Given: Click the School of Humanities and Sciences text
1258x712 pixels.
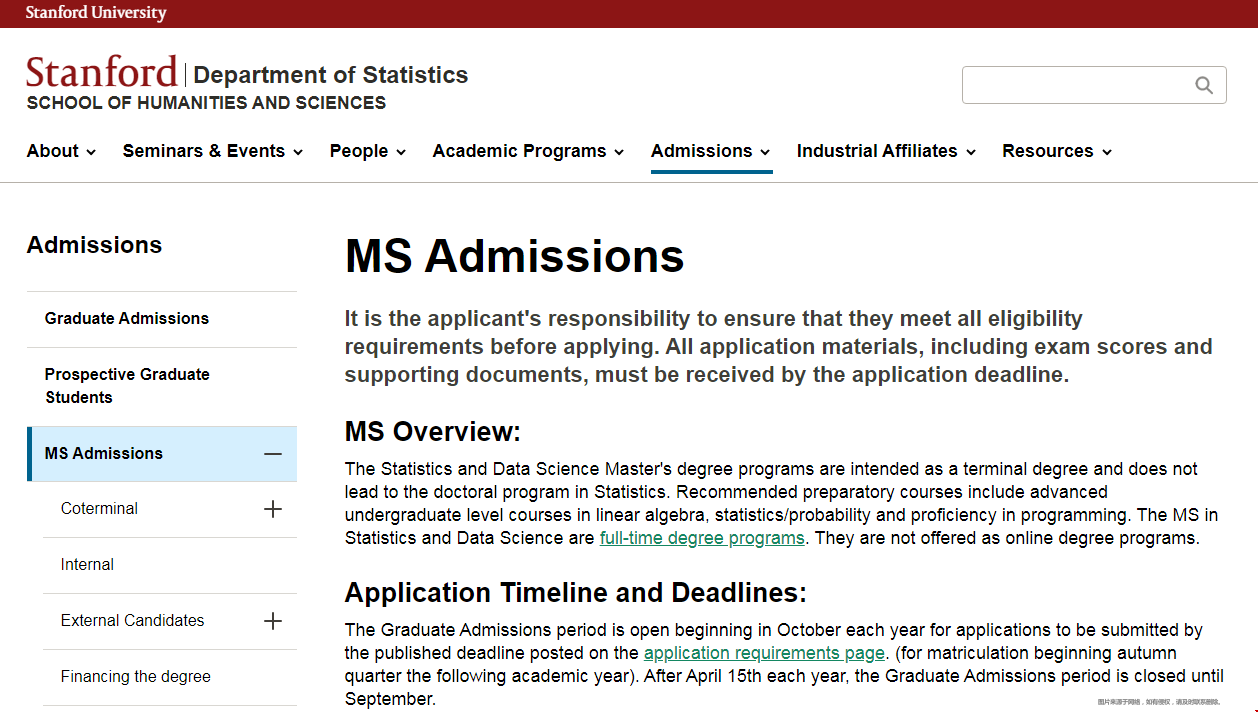Looking at the screenshot, I should click(x=206, y=103).
